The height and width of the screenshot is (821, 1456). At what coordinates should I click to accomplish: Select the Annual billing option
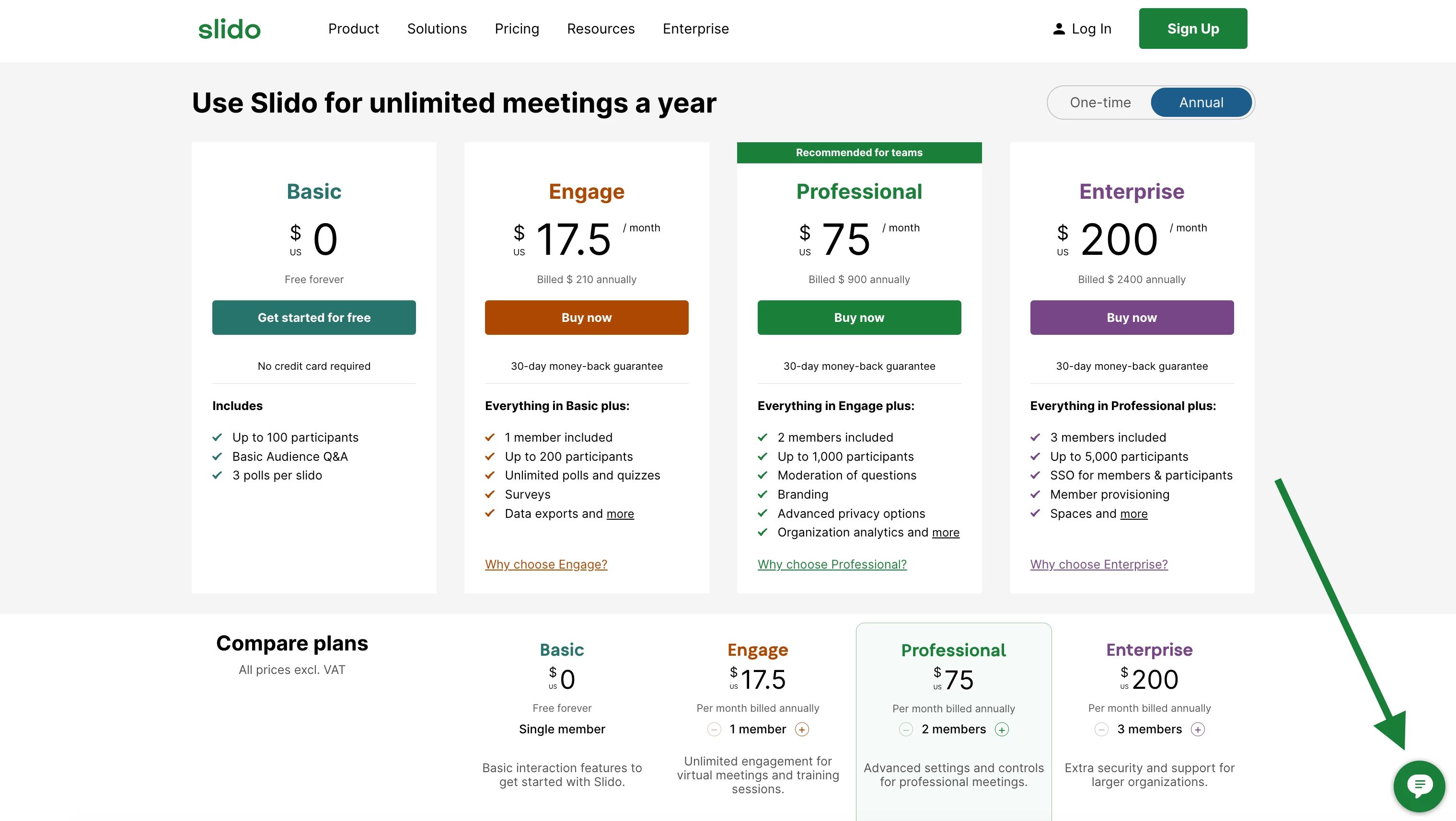point(1201,103)
